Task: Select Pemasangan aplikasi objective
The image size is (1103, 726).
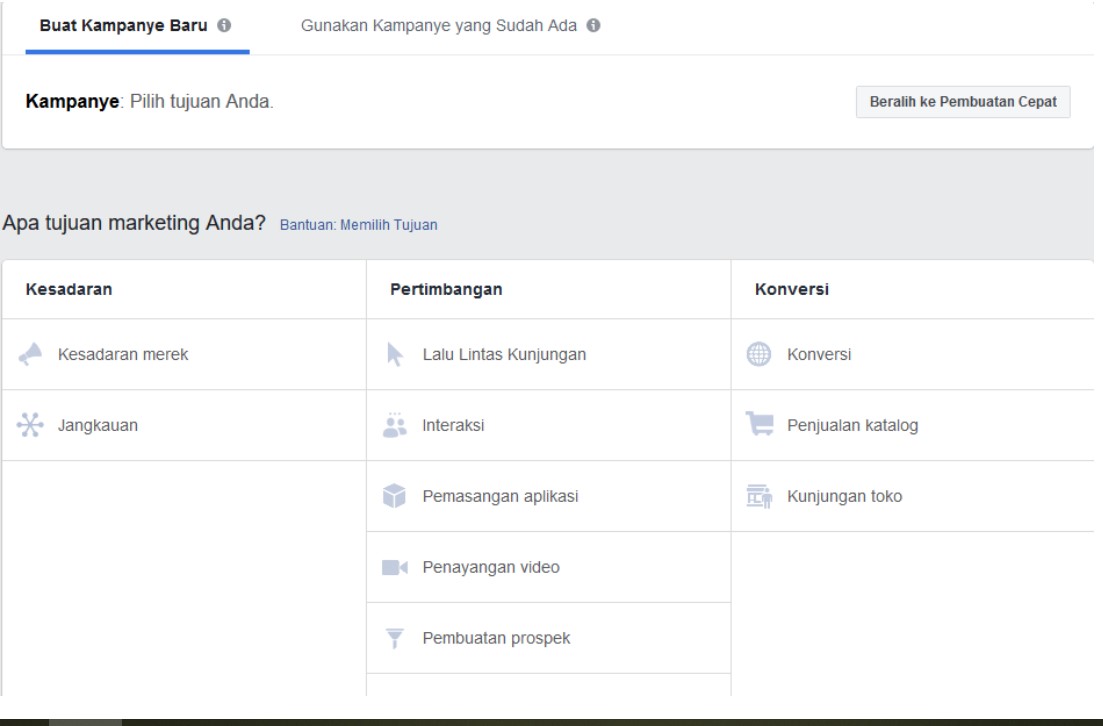Action: 549,497
